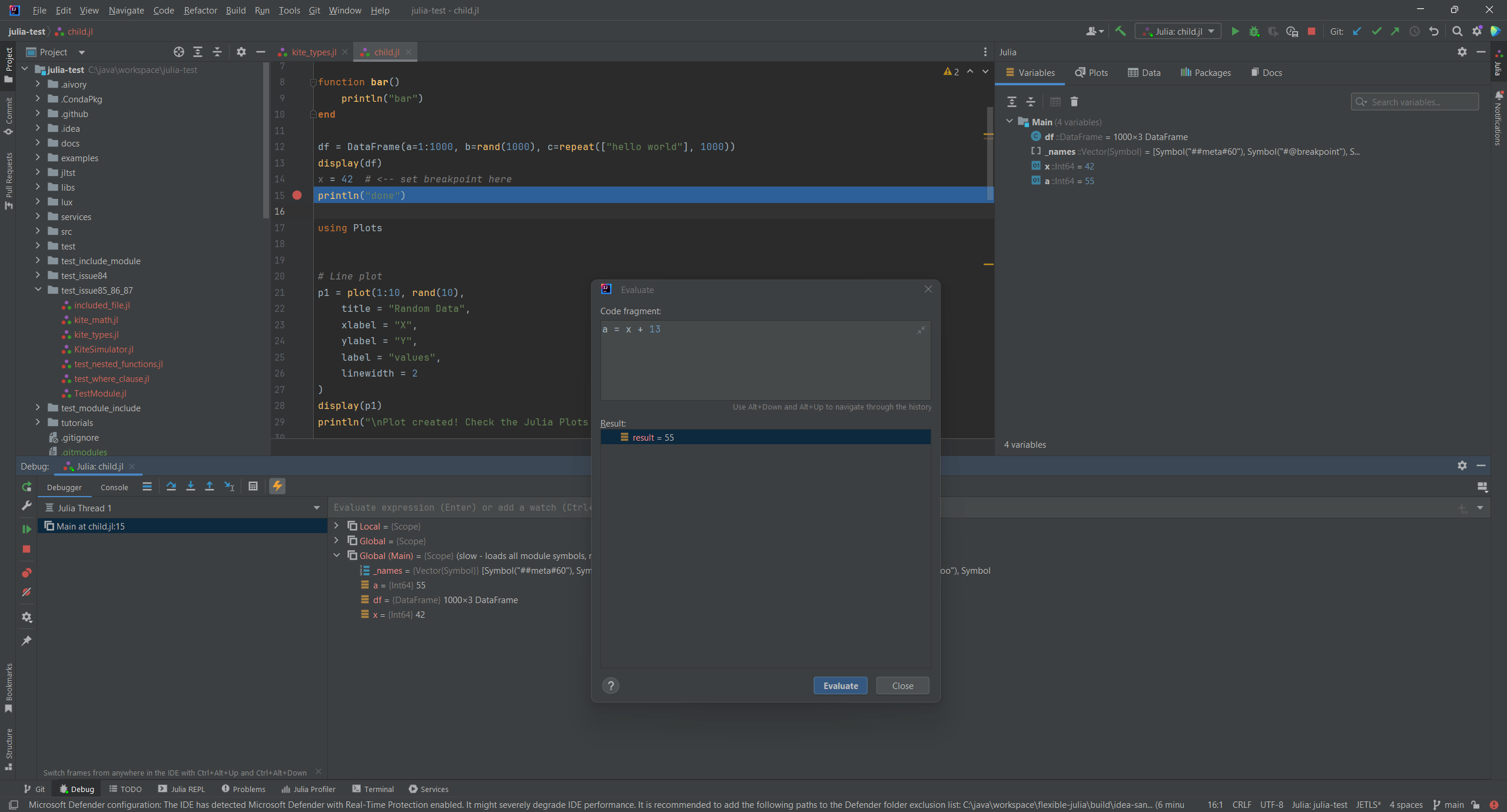
Task: Open IDE settings gear in the main toolbar
Action: coord(1476,31)
